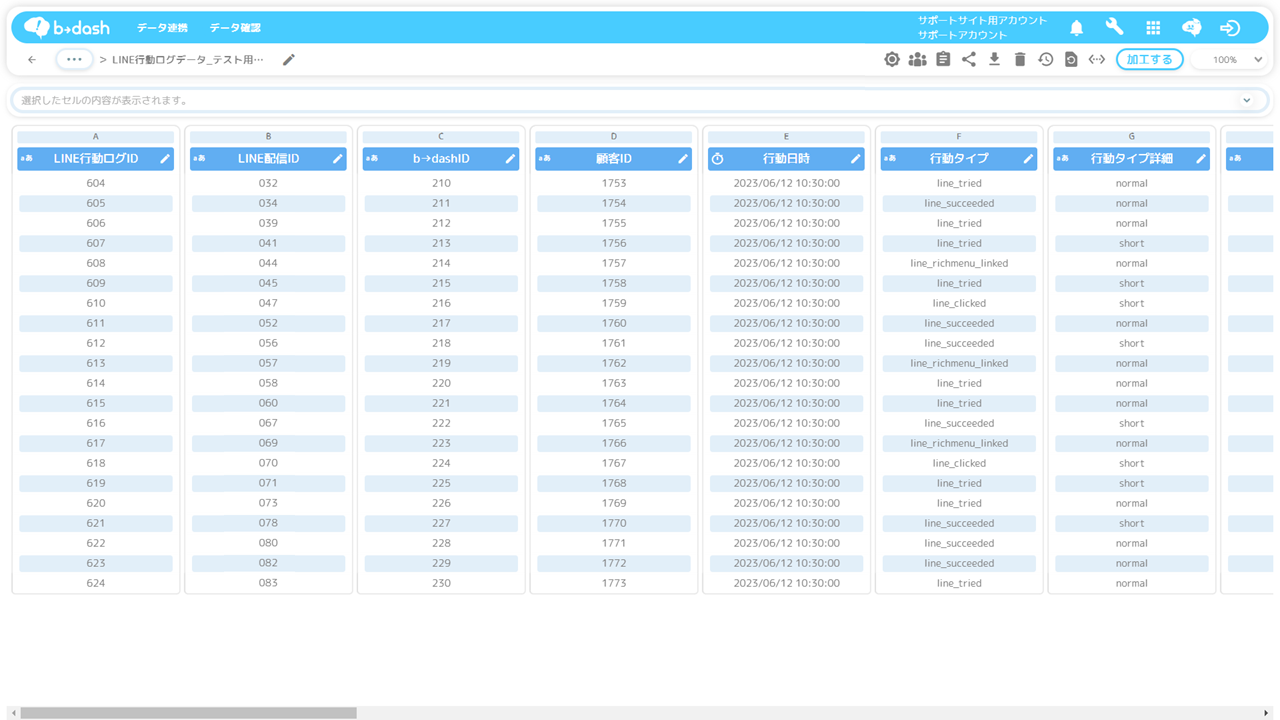Select the short cell in row 607

coord(1132,243)
